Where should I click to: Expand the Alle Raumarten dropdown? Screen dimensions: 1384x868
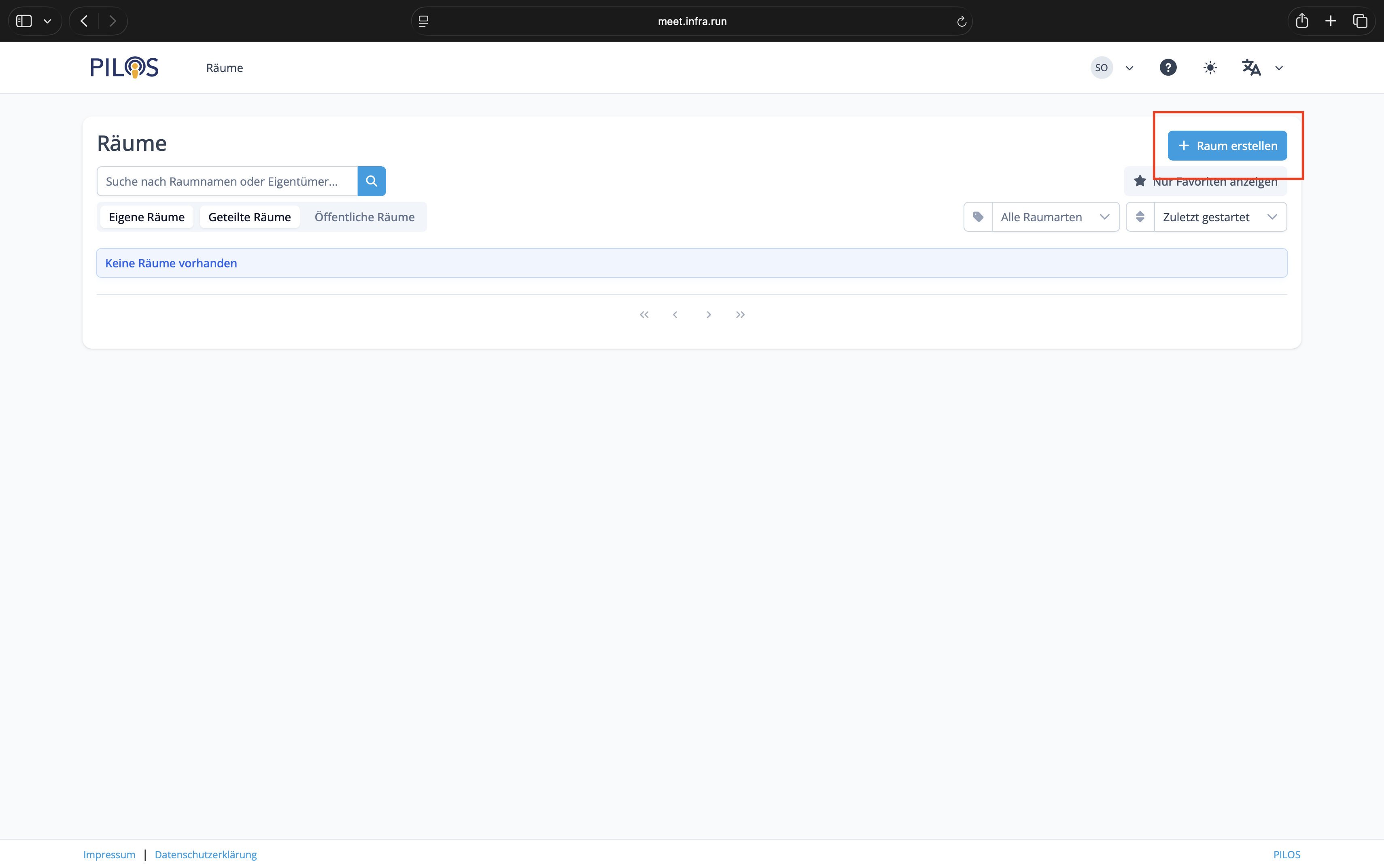coord(1055,217)
